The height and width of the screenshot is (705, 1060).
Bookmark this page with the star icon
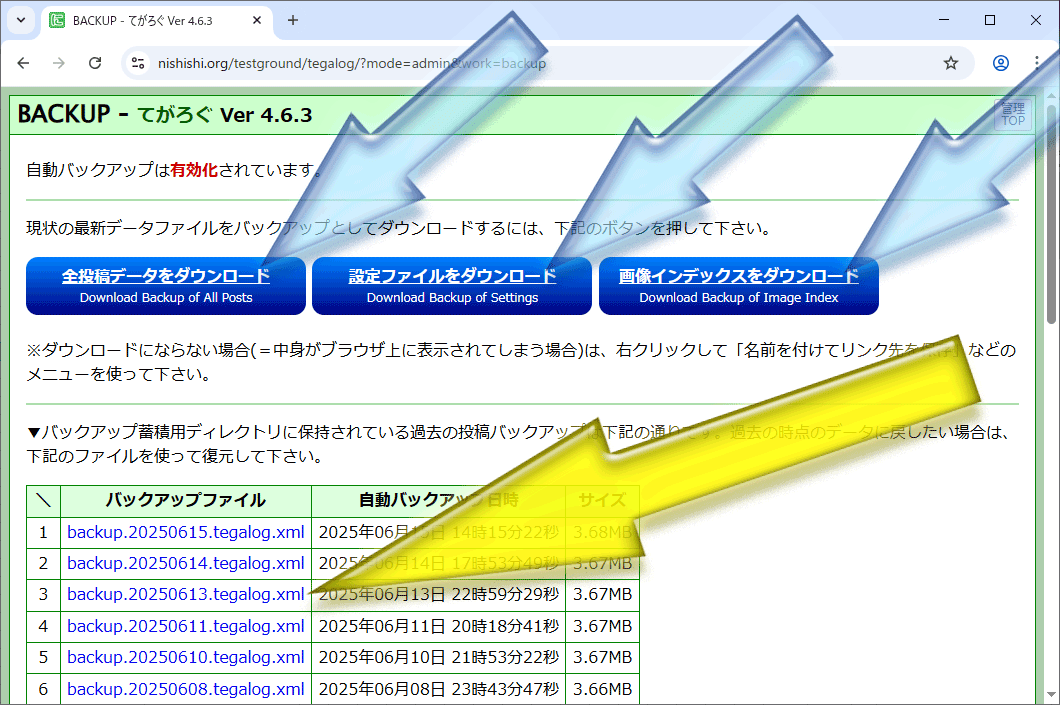coord(950,63)
